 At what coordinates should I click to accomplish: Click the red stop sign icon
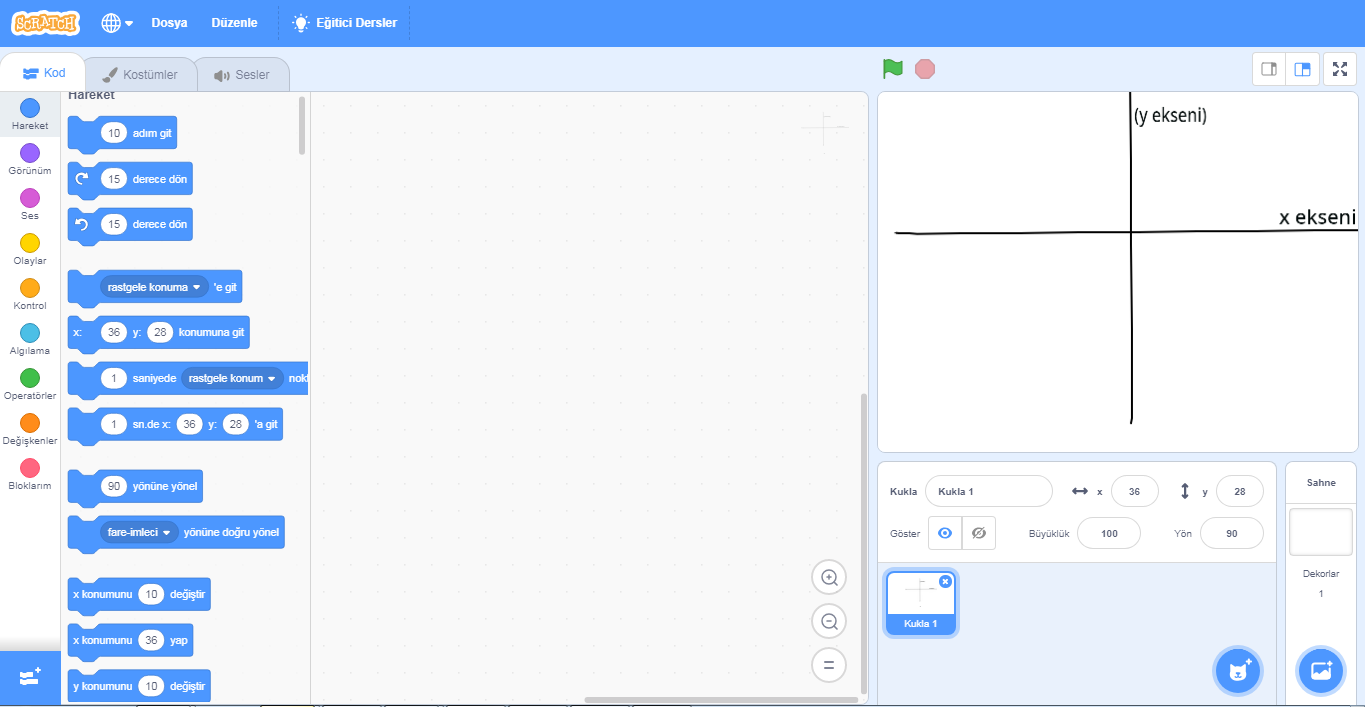[x=925, y=69]
